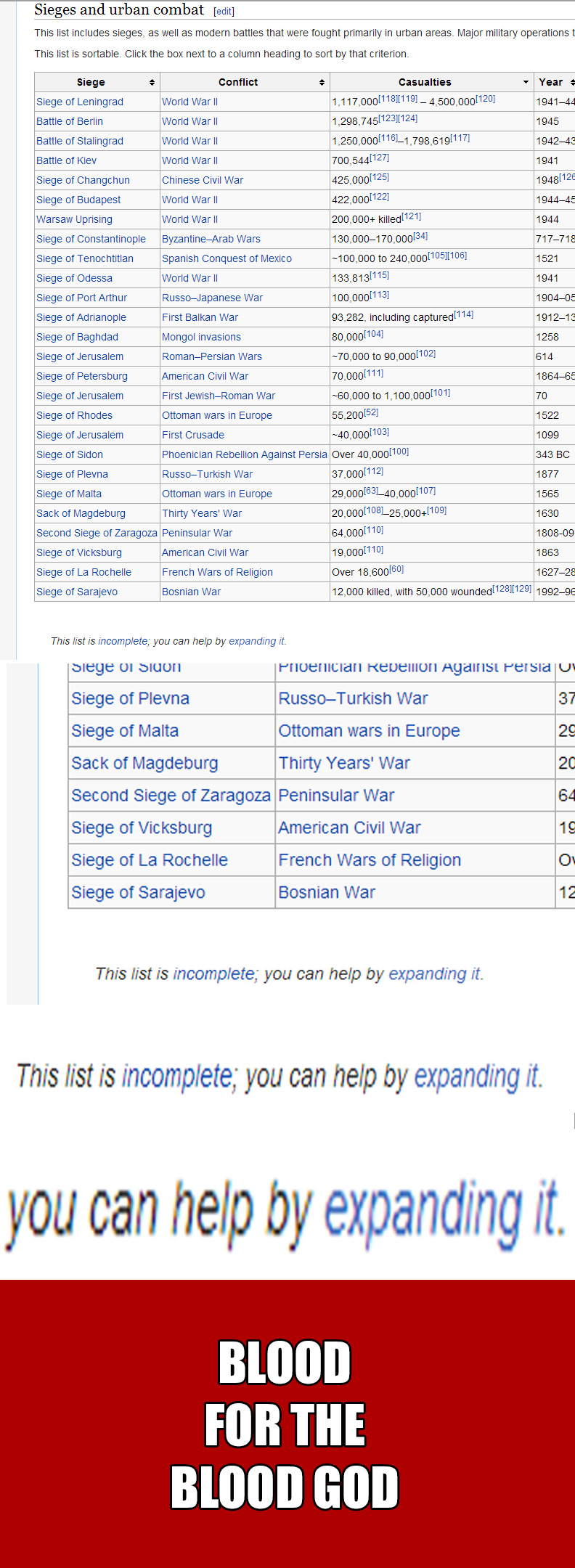
Task: Open the Battle of Stalingrad link
Action: [x=80, y=141]
